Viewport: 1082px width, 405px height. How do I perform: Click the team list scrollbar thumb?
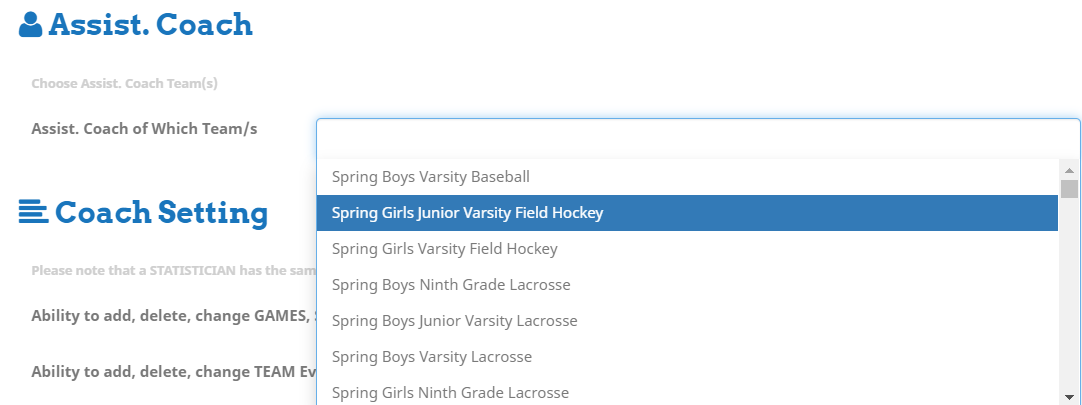click(x=1069, y=189)
